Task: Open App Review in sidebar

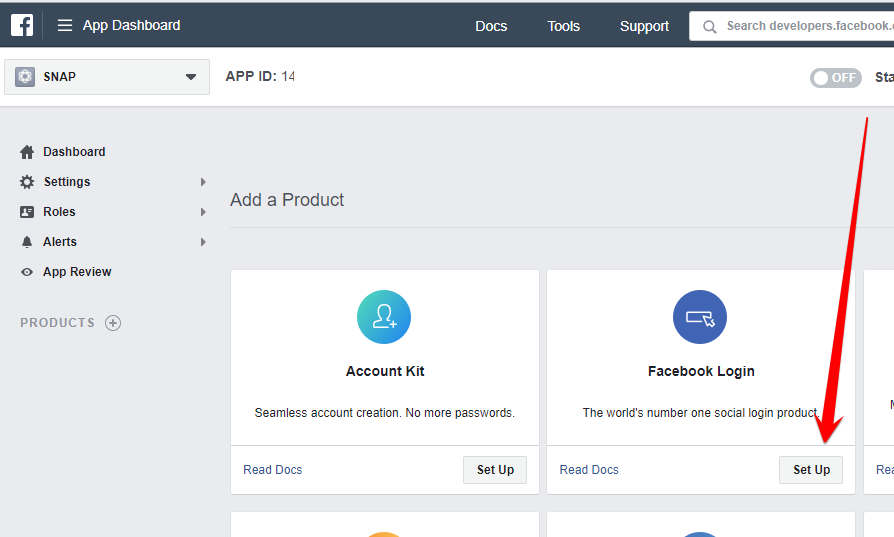Action: (x=77, y=272)
